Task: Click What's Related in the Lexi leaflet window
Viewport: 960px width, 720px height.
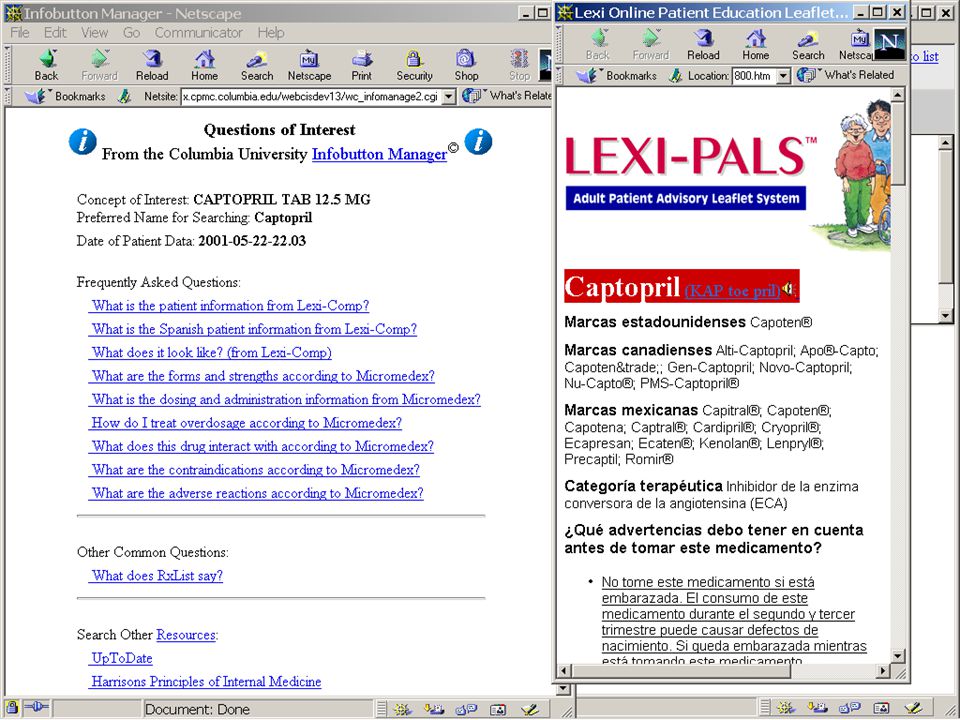Action: pos(846,75)
